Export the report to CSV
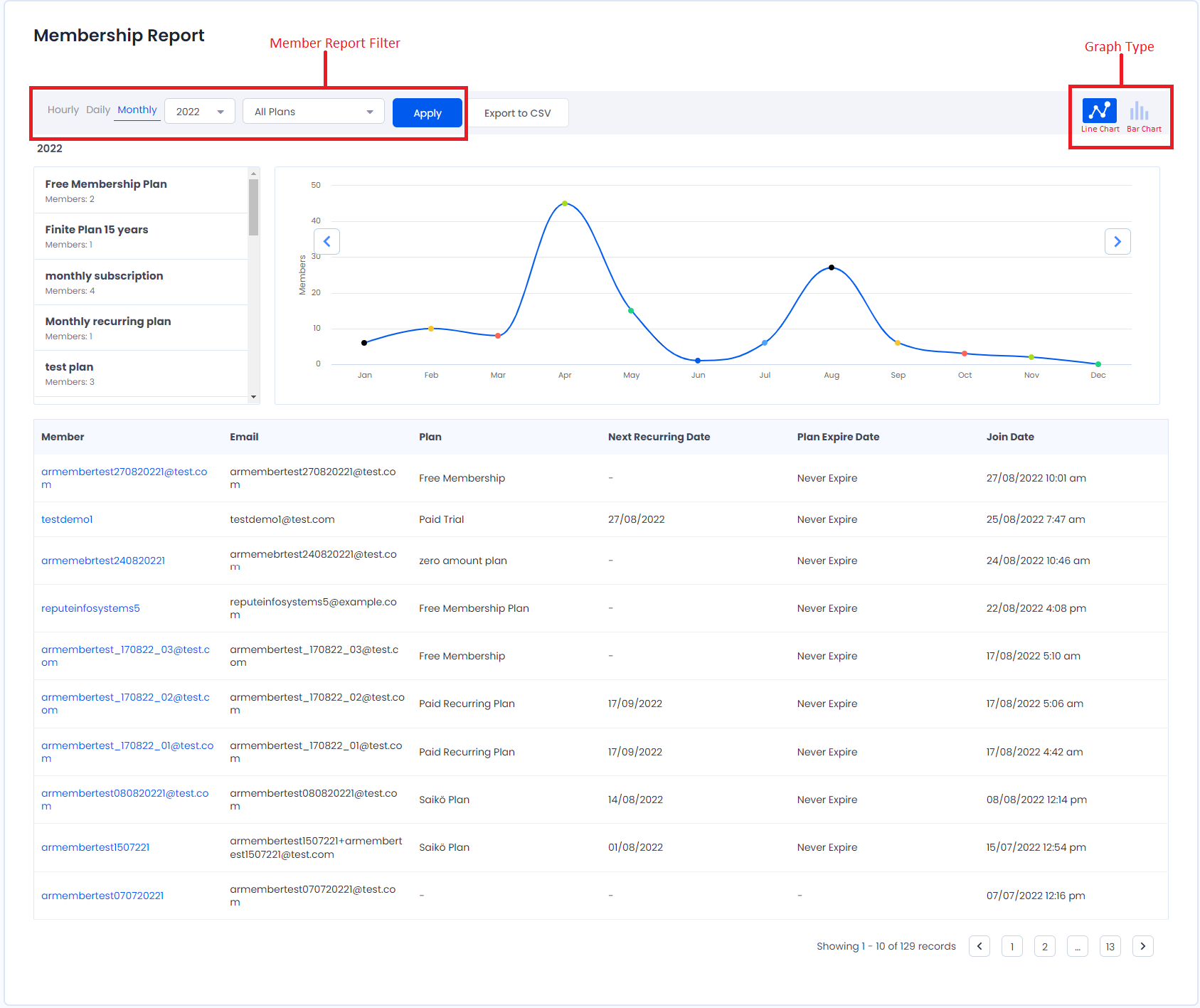This screenshot has height=1008, width=1200. click(518, 113)
